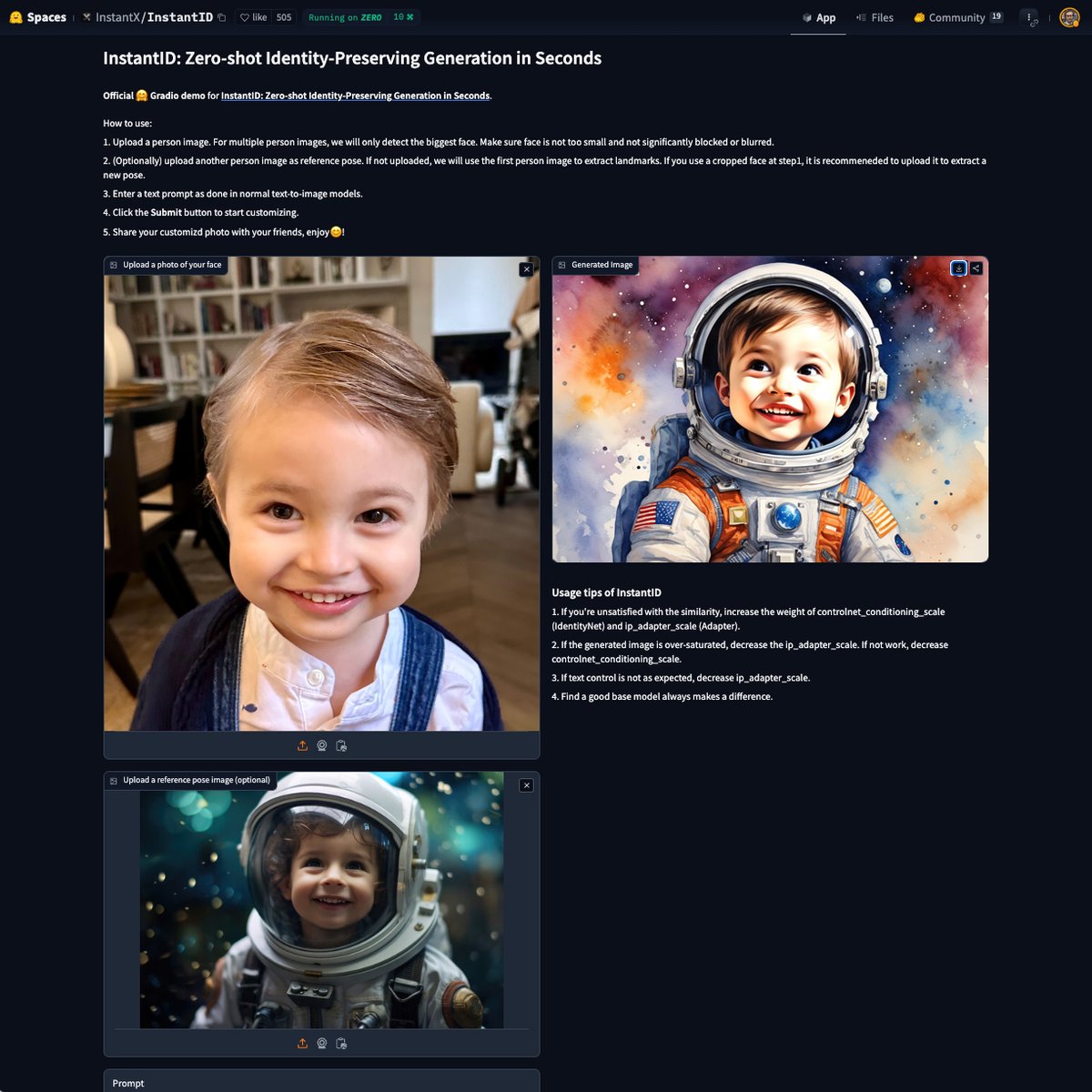
Task: Open the 505 likes count
Action: click(284, 17)
